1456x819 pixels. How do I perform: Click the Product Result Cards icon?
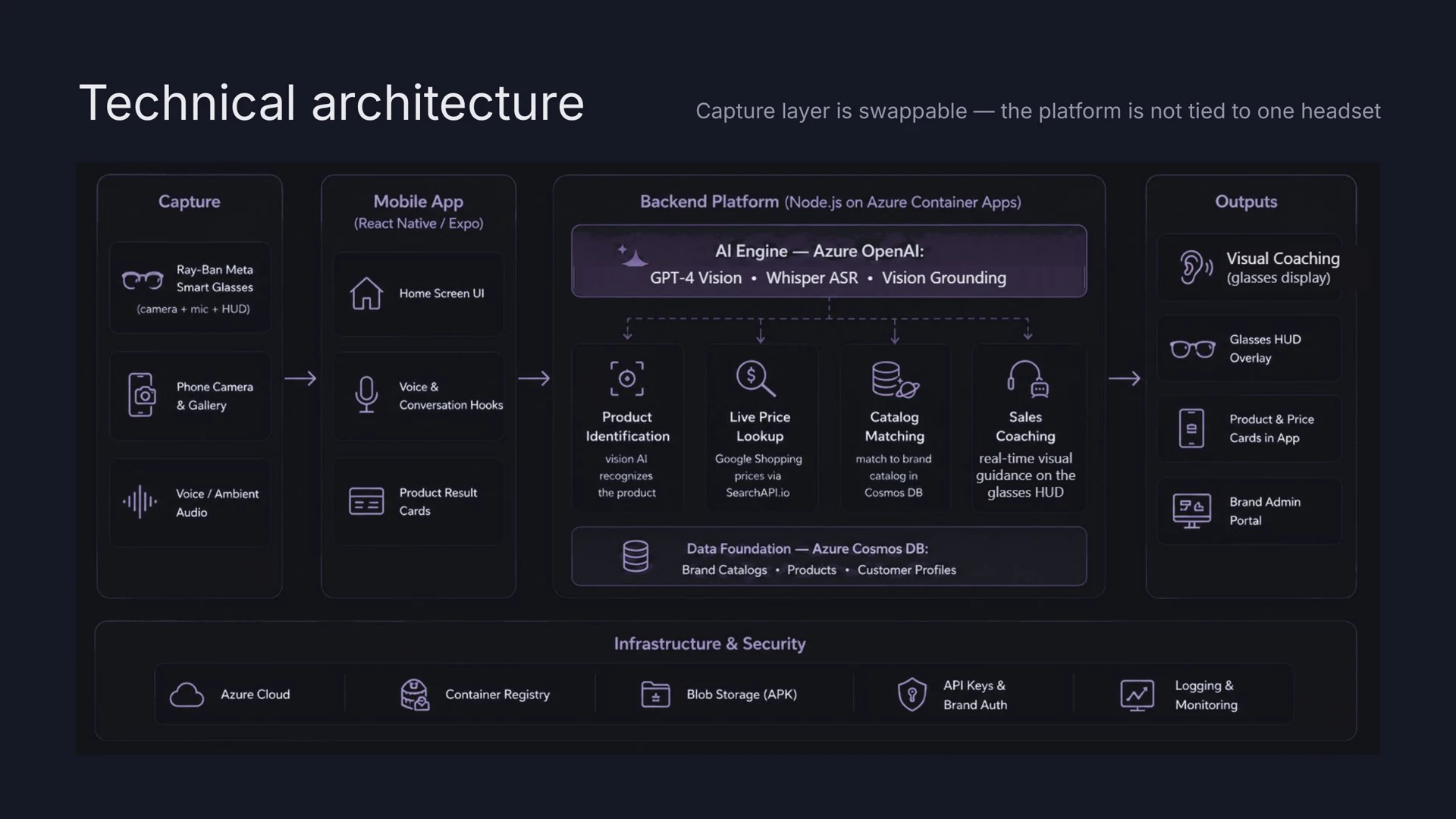pos(366,501)
